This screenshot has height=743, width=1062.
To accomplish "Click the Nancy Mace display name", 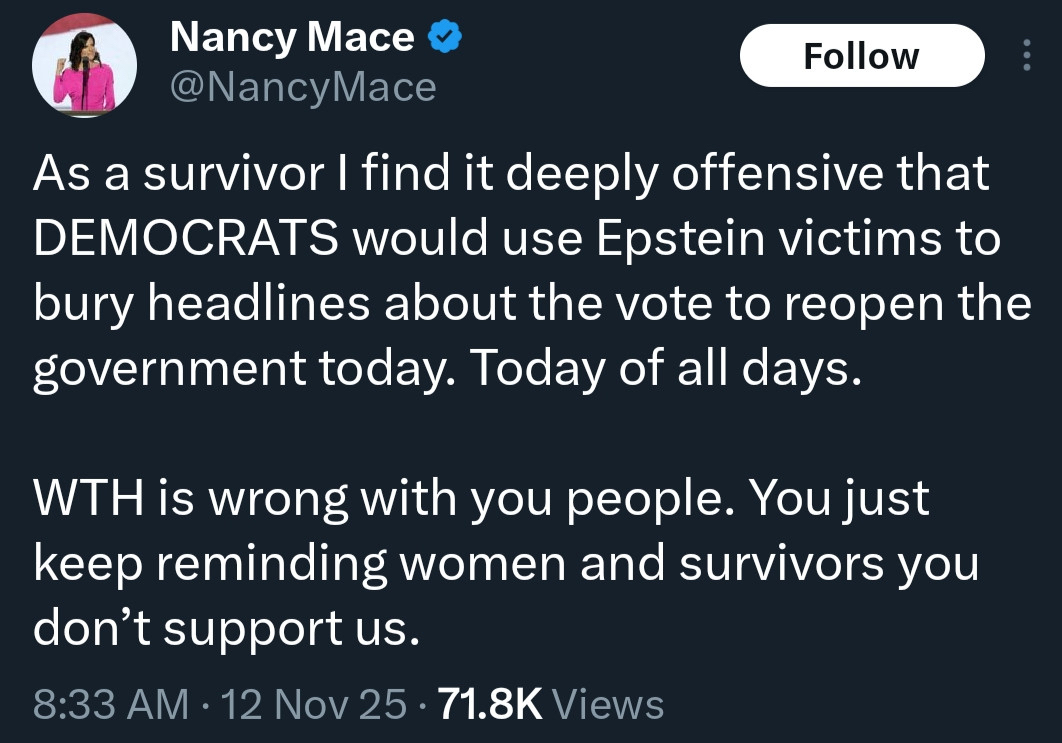I will (x=291, y=38).
